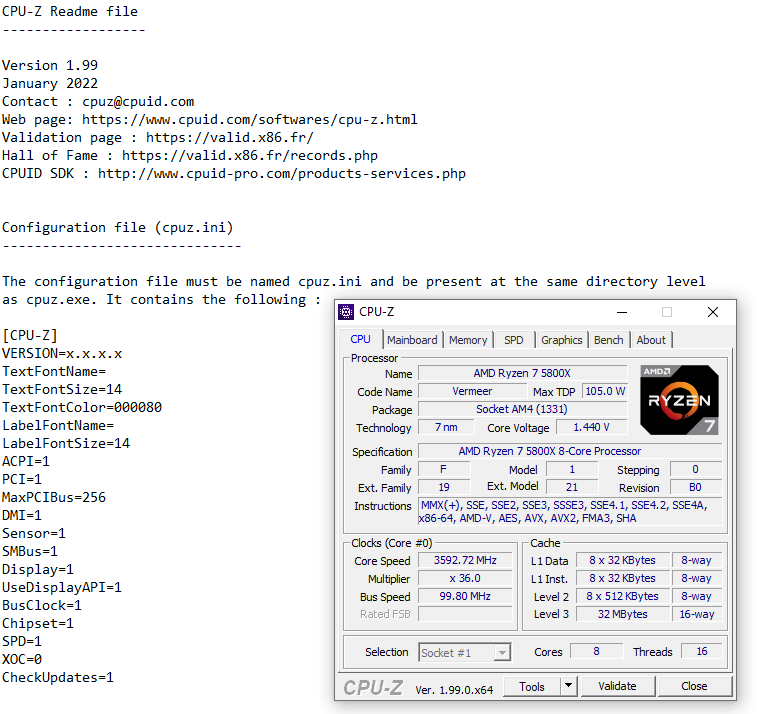
Task: Open the Tools dropdown arrow
Action: pyautogui.click(x=569, y=686)
